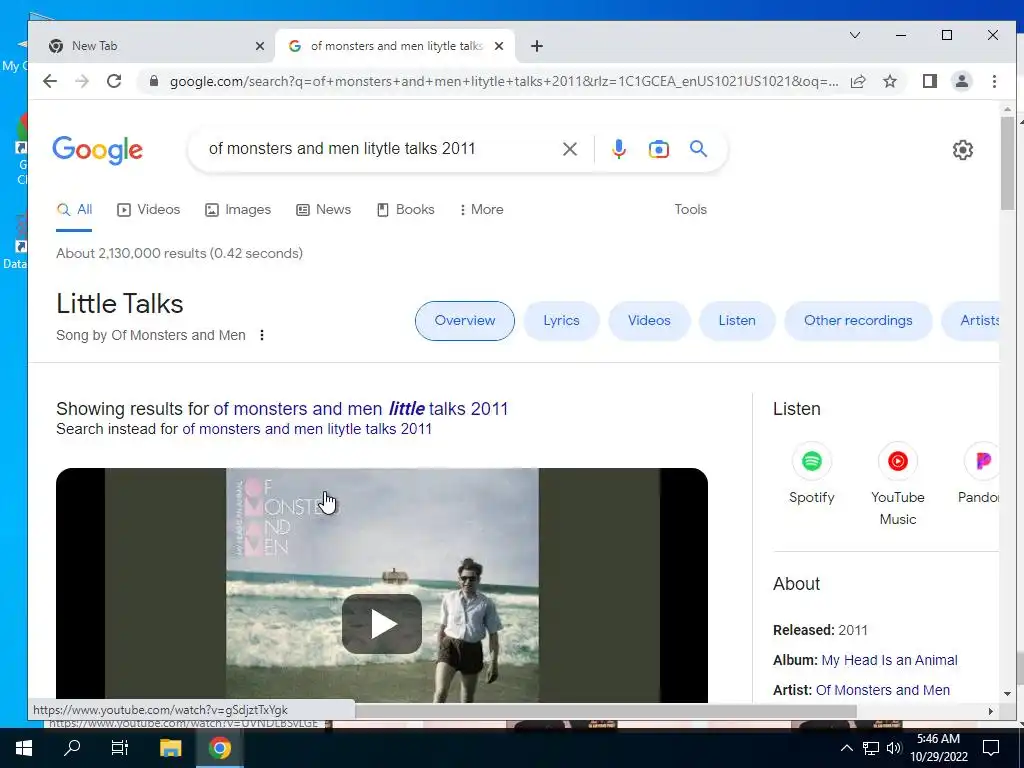Start voice search with microphone icon
Viewport: 1024px width, 768px height.
coord(618,149)
